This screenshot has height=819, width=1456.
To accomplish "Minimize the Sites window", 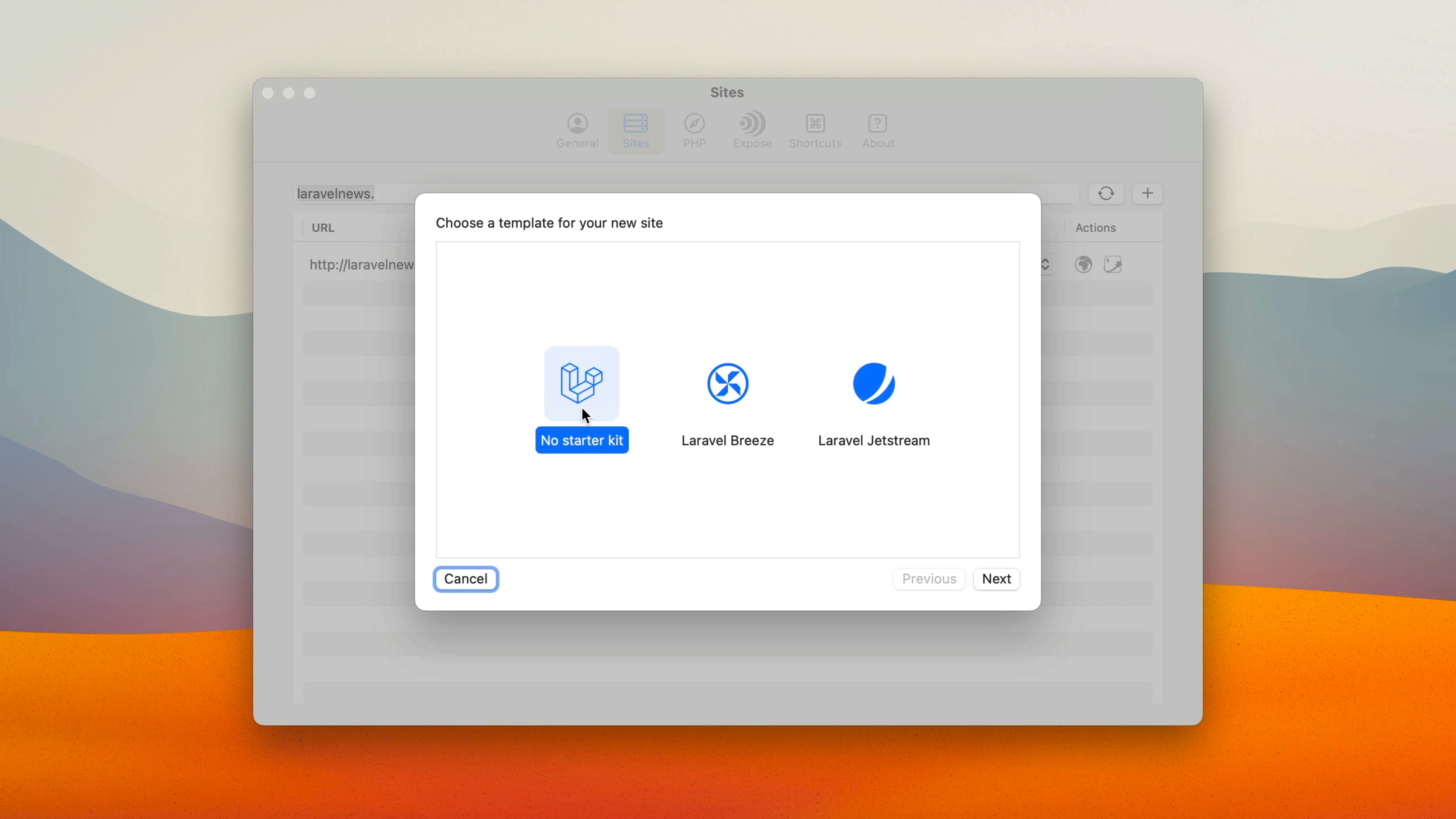I will coord(288,93).
